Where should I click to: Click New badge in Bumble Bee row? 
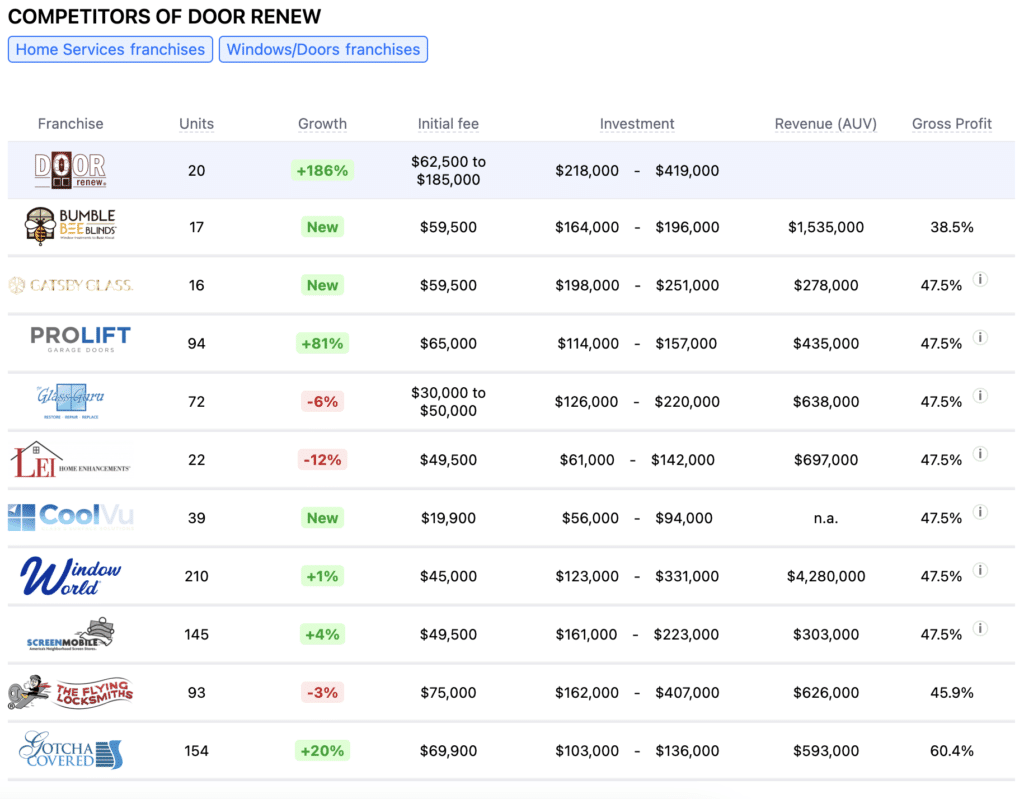pyautogui.click(x=323, y=227)
